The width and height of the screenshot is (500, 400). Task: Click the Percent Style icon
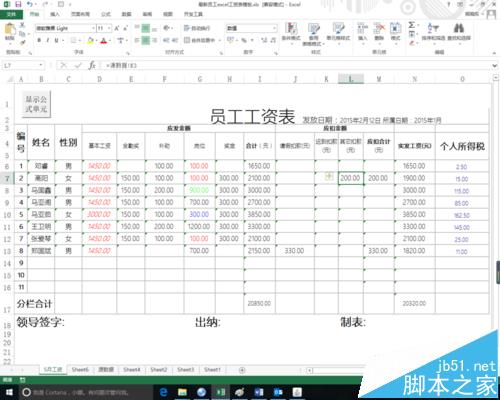(x=244, y=40)
